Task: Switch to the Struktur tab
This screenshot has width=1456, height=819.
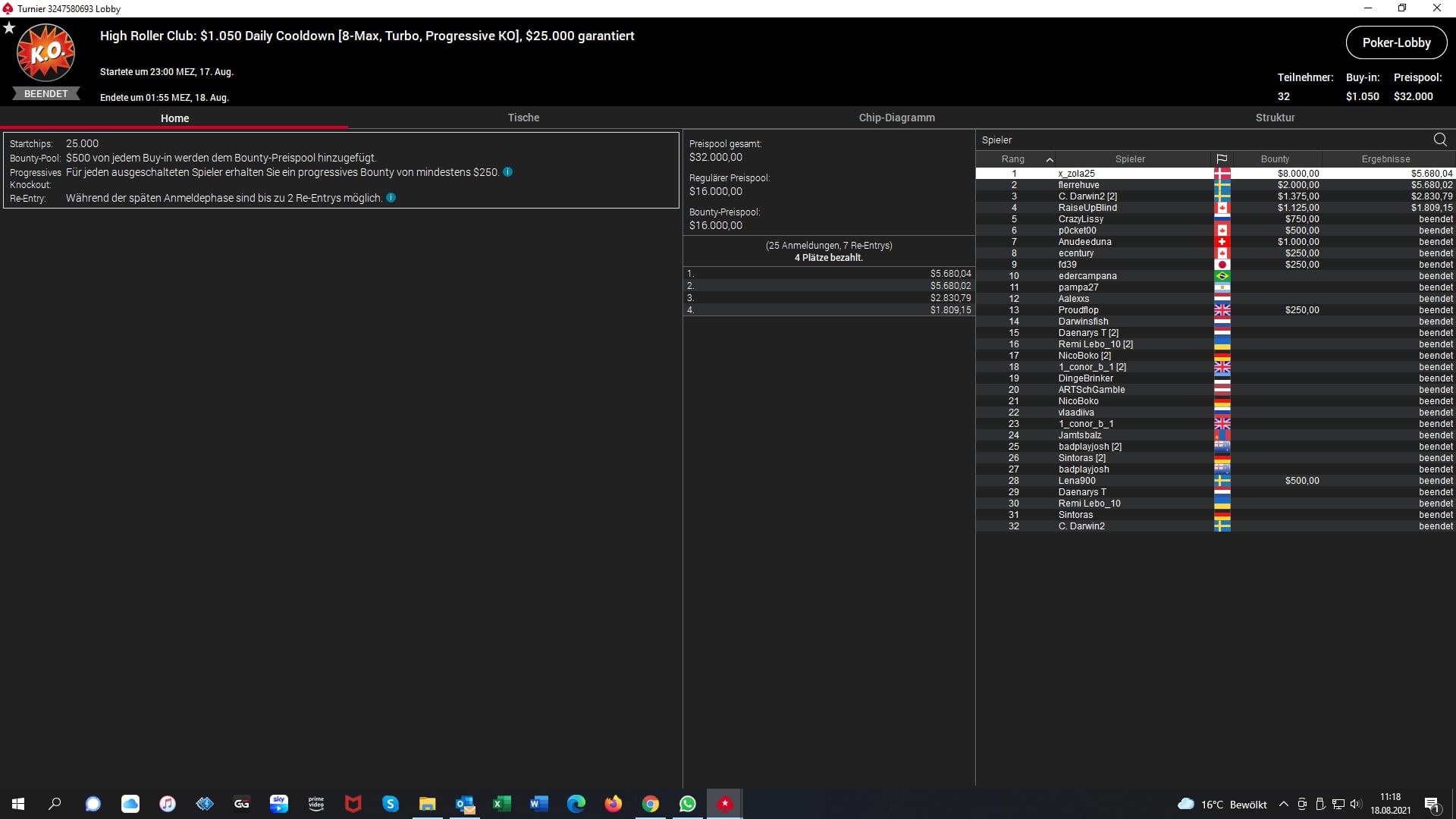Action: click(x=1275, y=118)
